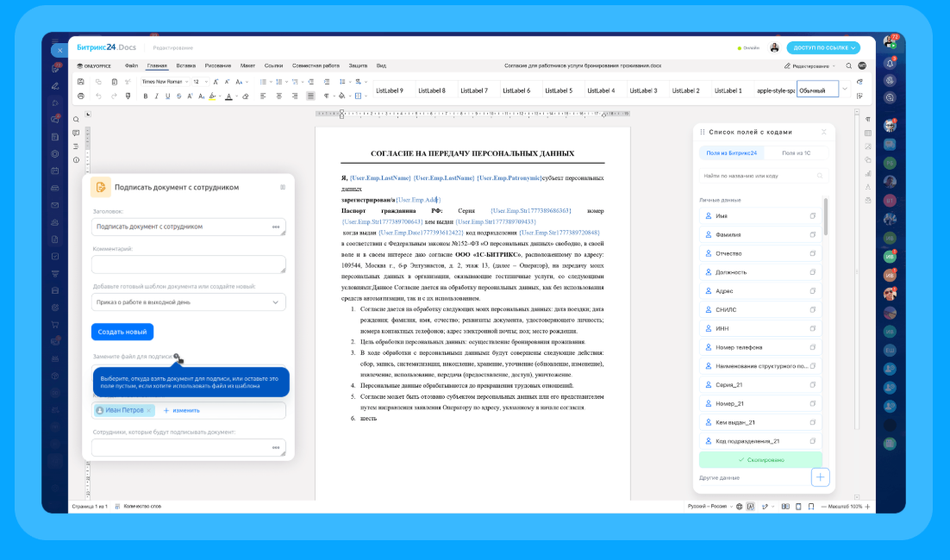The image size is (950, 560).
Task: Open the template dropdown 'Приказ о работе в выходной день'
Action: point(188,302)
